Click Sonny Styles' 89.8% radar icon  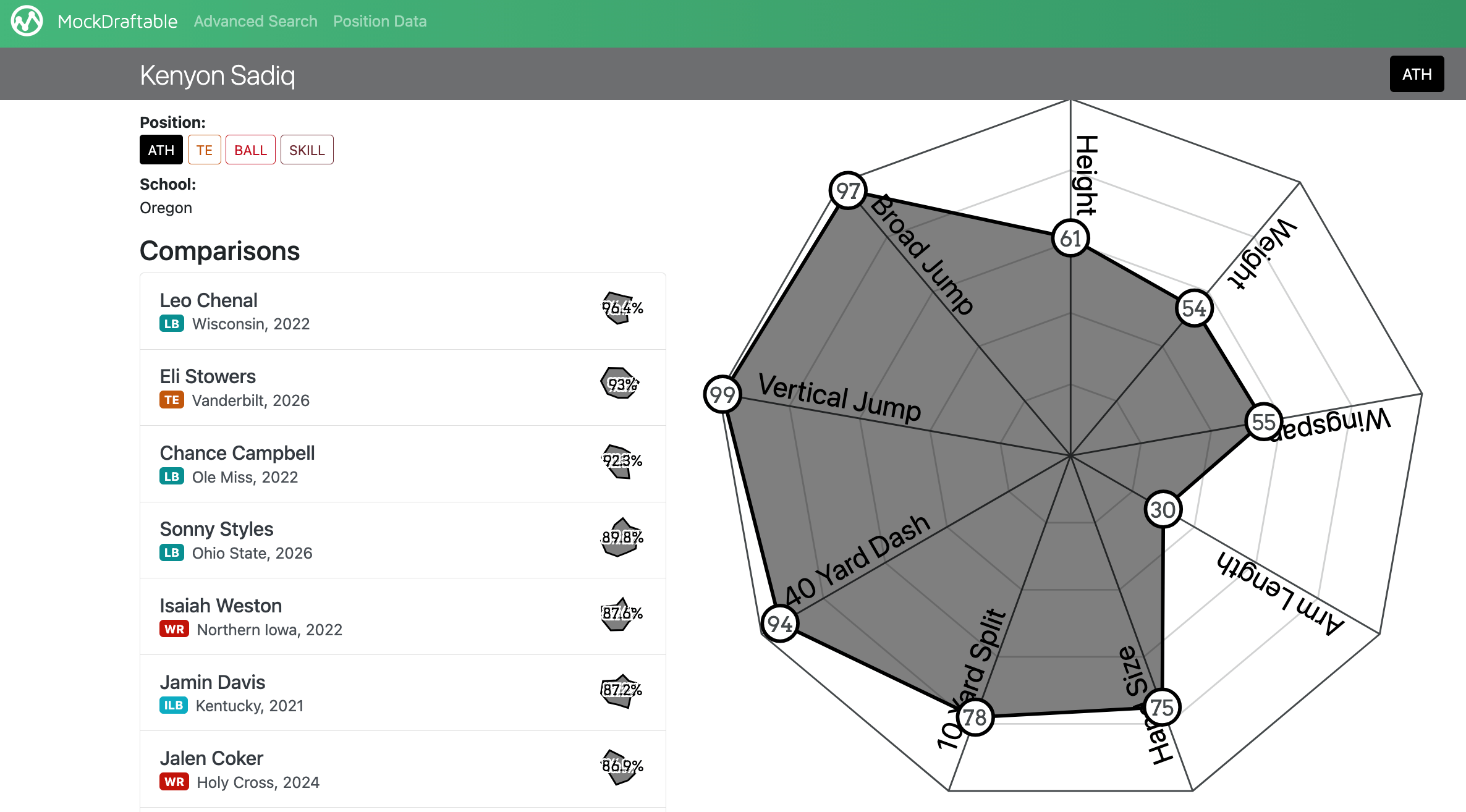coord(621,538)
